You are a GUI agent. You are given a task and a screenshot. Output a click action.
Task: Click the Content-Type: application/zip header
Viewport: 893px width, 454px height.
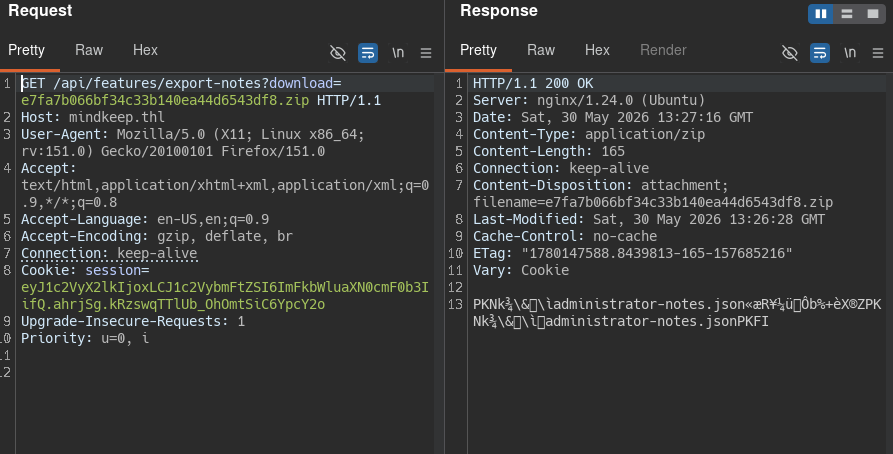click(x=589, y=134)
